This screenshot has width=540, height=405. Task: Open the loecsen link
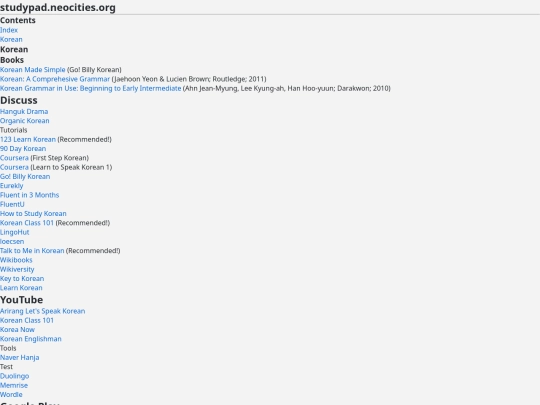tap(12, 242)
